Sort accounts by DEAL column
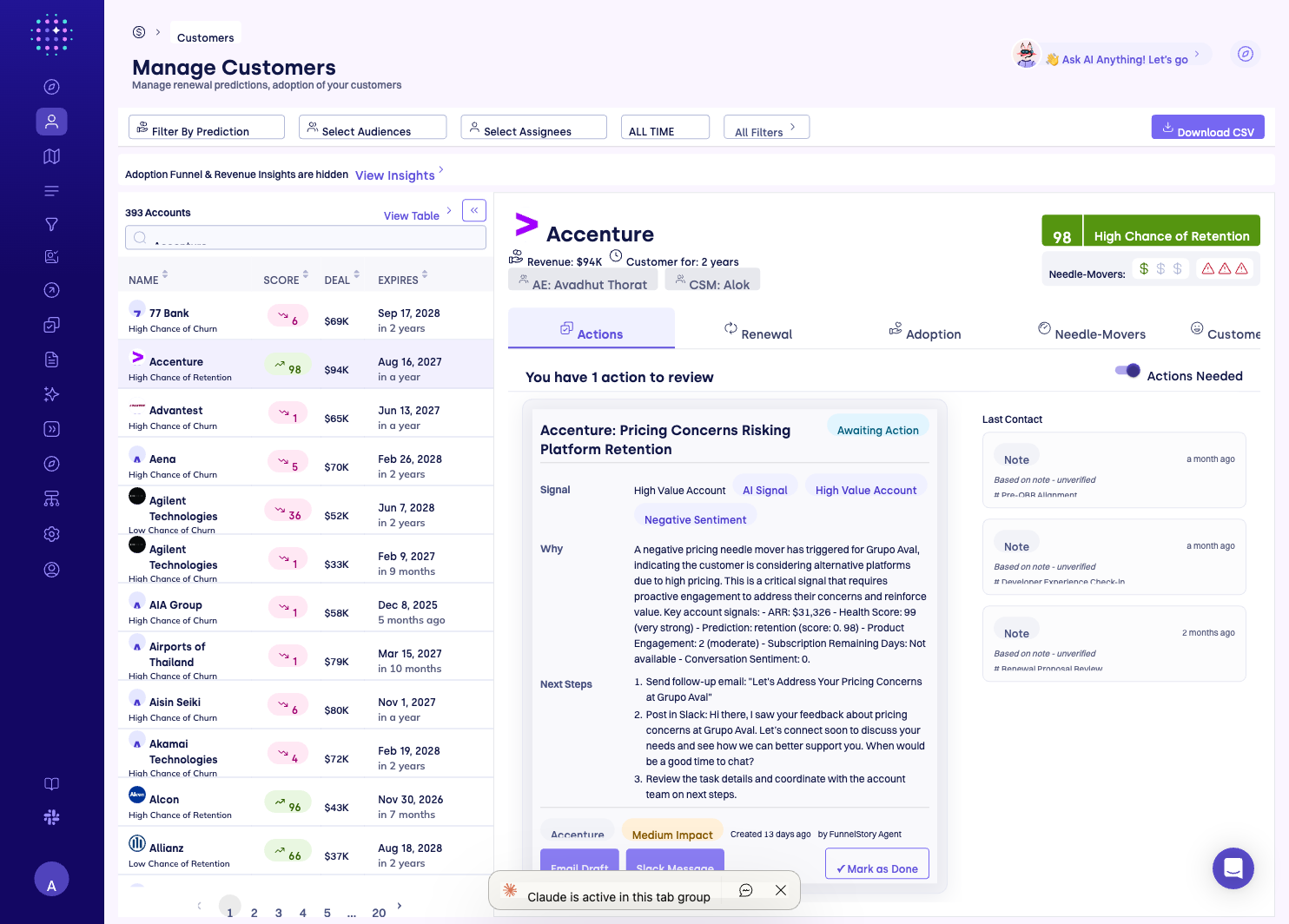1289x924 pixels. (x=342, y=280)
